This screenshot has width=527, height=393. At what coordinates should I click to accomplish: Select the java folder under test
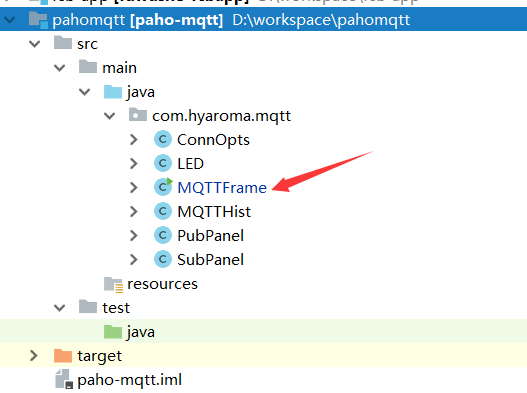pos(140,332)
